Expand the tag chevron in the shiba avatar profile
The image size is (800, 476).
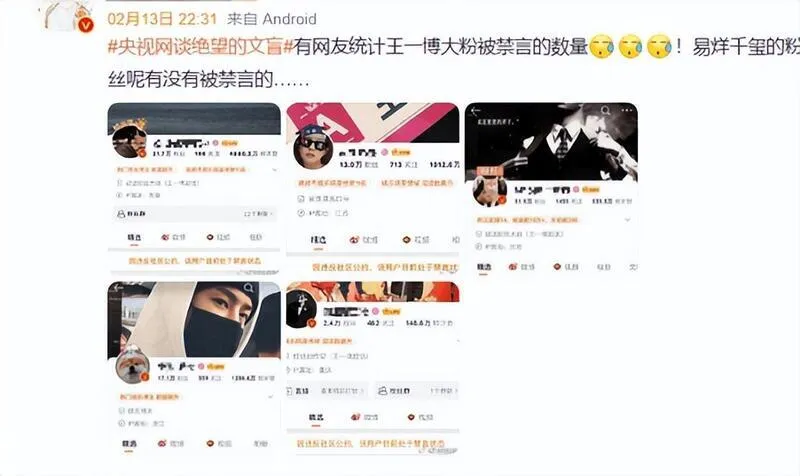[270, 396]
